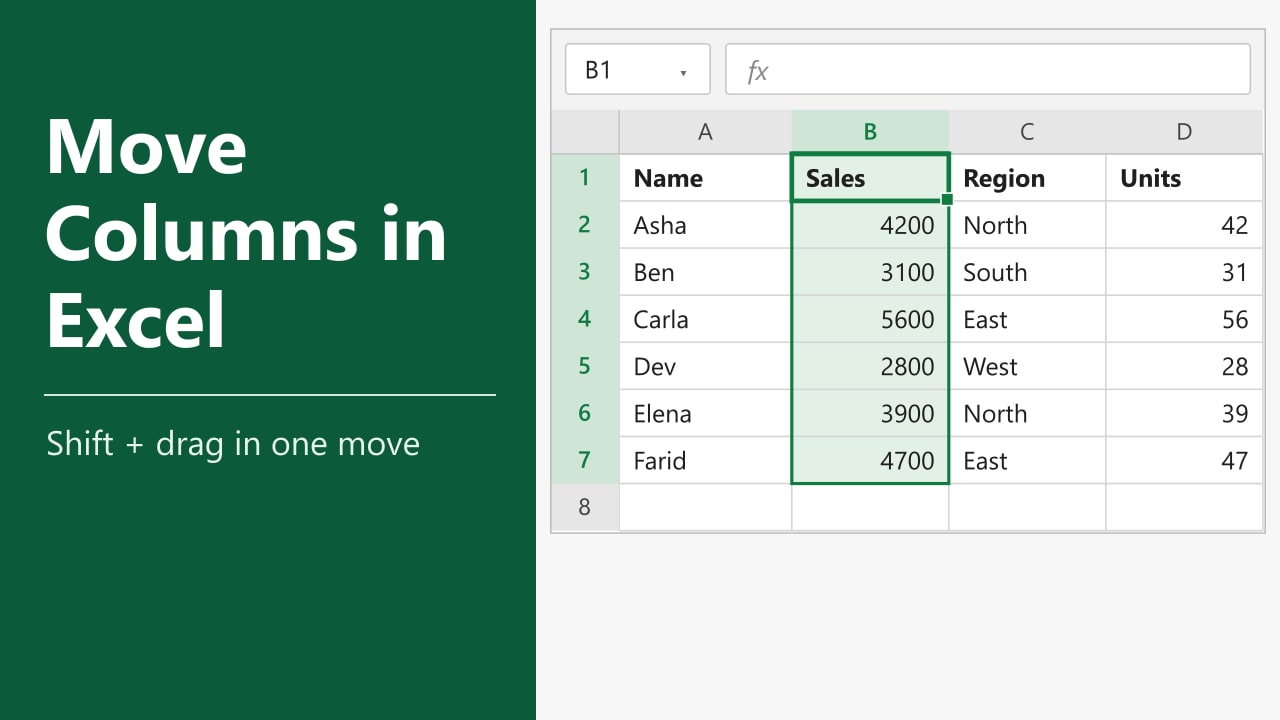Select column B header
Viewport: 1280px width, 720px height.
pos(870,132)
